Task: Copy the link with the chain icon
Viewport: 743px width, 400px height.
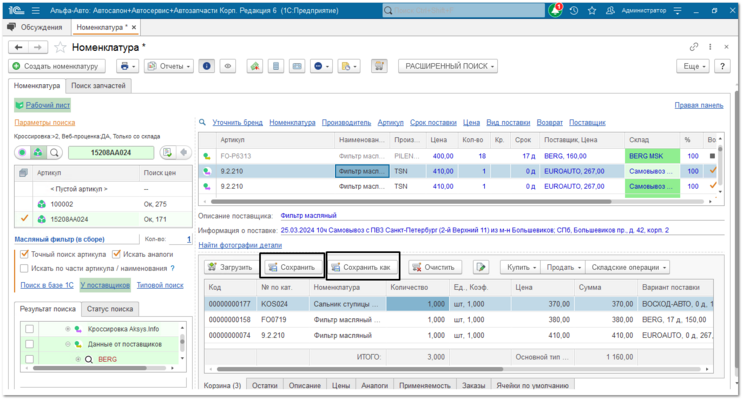Action: (694, 47)
